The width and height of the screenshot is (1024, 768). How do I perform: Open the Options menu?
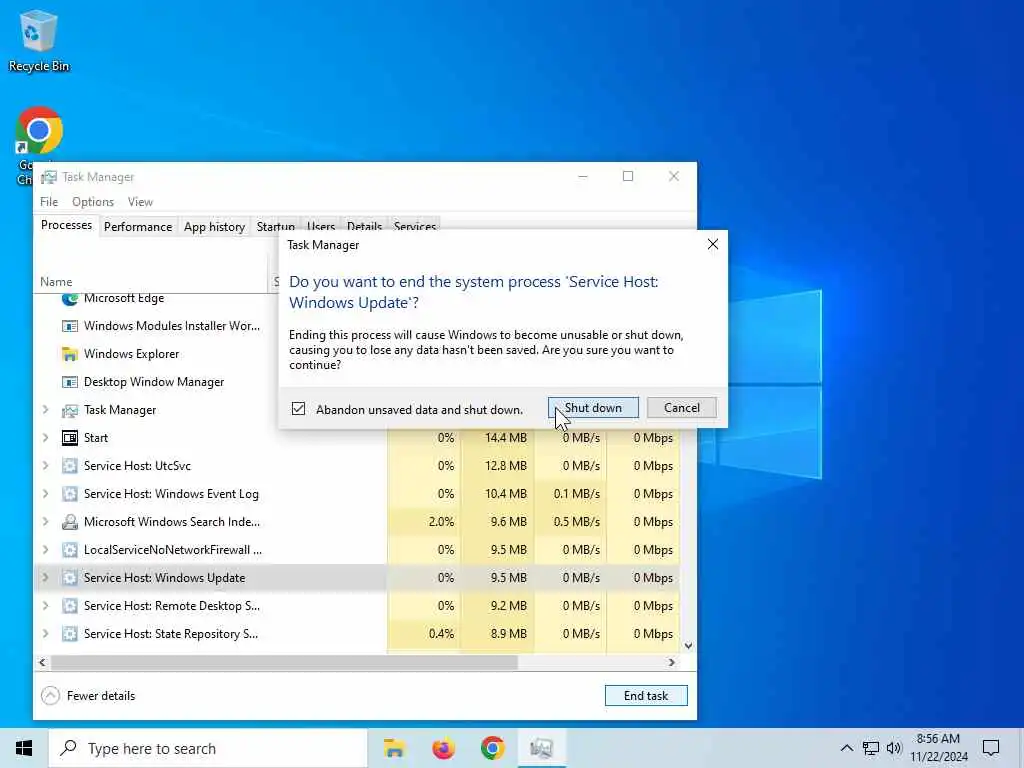point(93,202)
